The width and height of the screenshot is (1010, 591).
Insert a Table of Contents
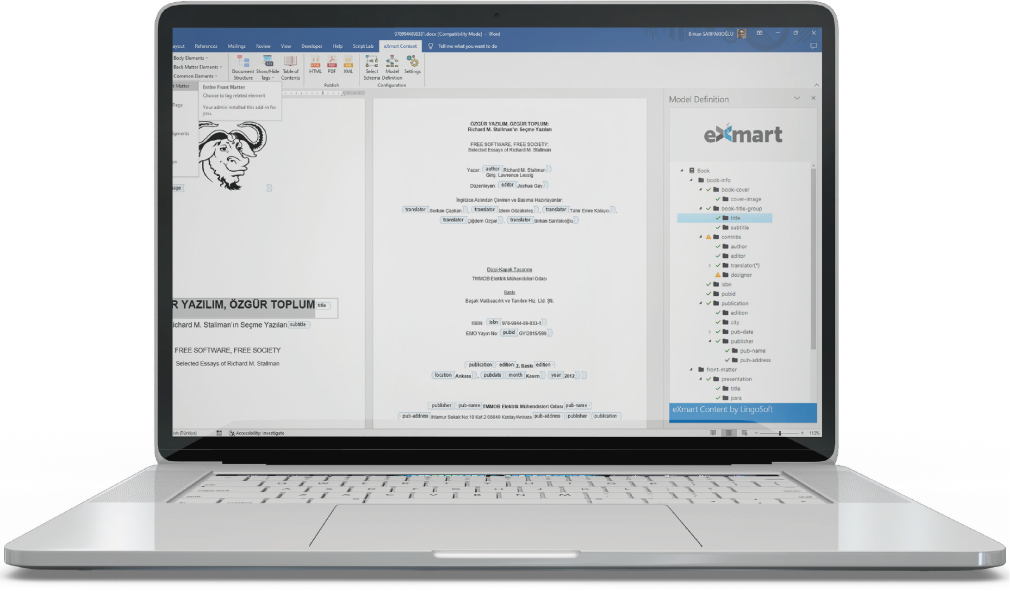pos(291,67)
